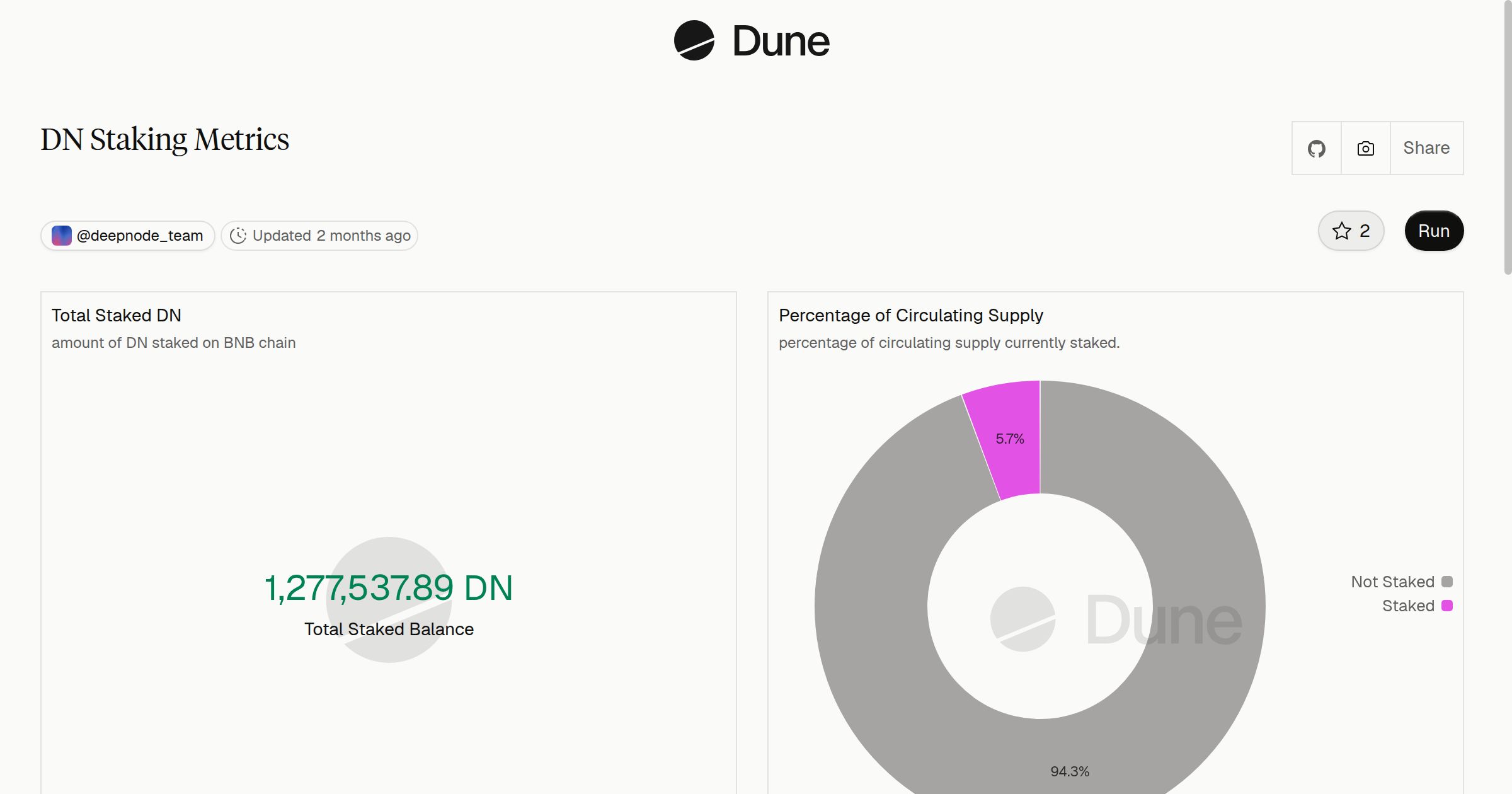Click the page vertical scrollbar thumb

tap(1508, 137)
